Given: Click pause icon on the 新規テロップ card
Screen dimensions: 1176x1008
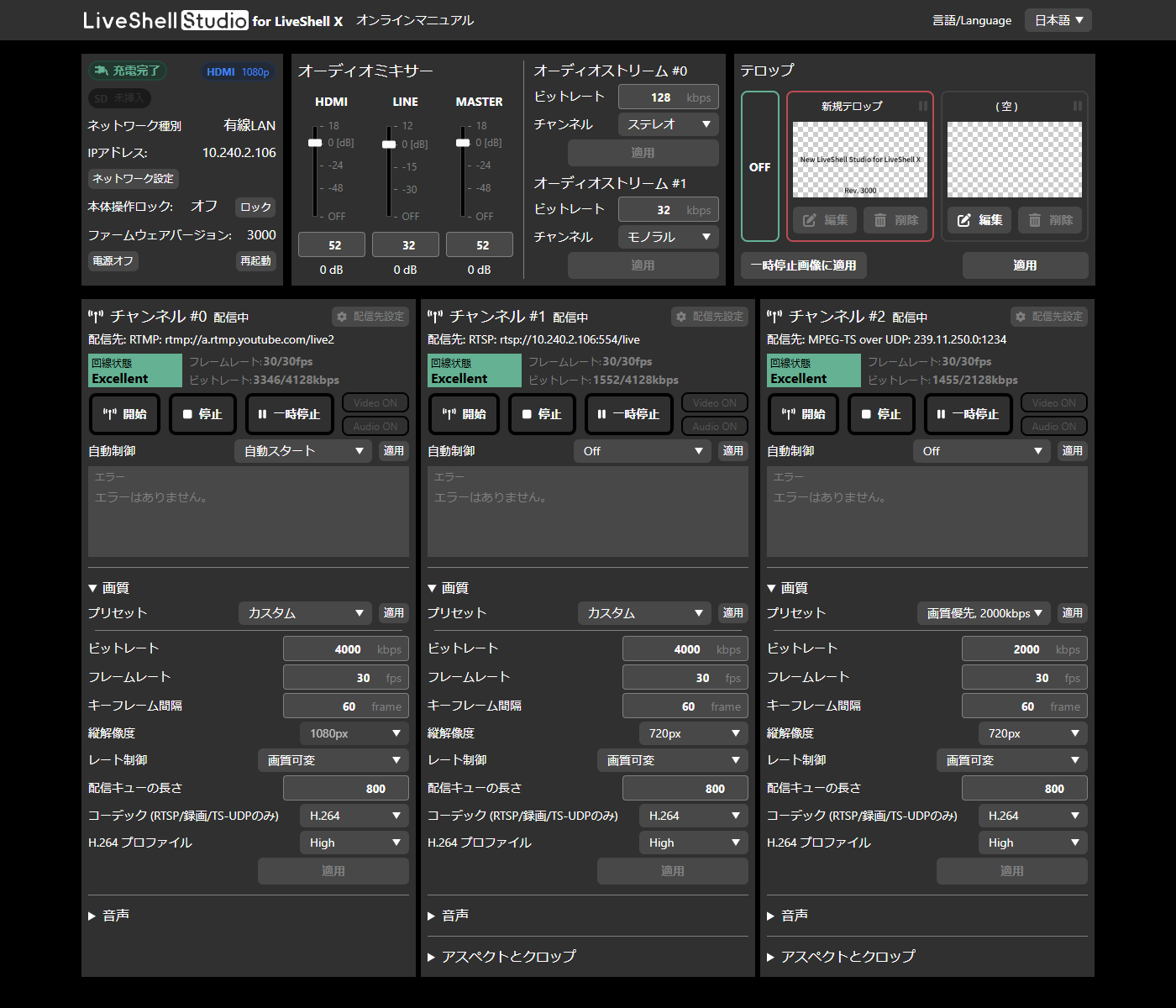Looking at the screenshot, I should [922, 107].
